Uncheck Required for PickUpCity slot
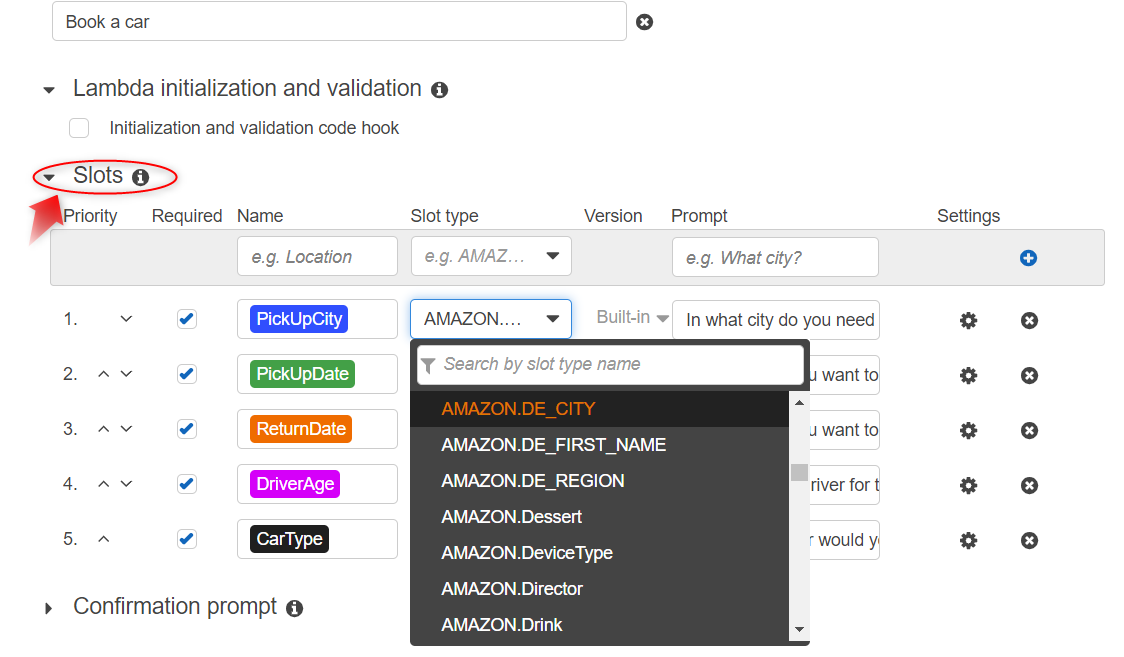Image resolution: width=1124 pixels, height=657 pixels. click(x=186, y=319)
